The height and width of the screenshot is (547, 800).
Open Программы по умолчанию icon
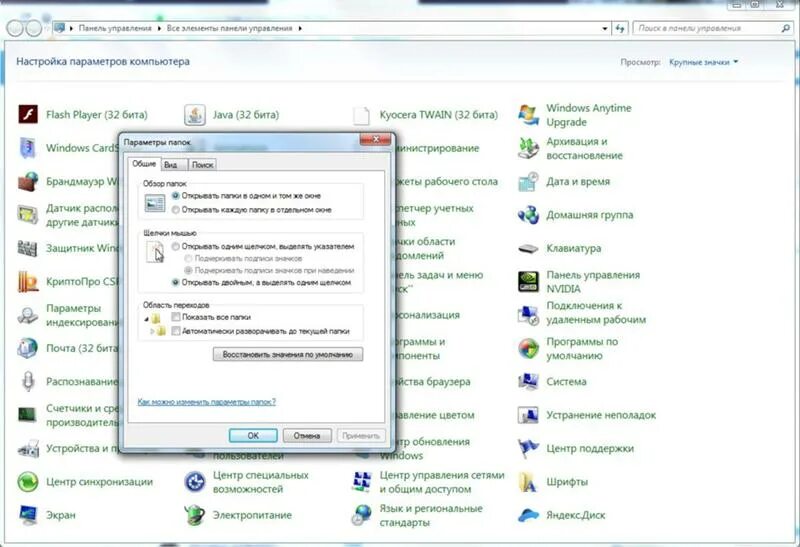pos(528,349)
